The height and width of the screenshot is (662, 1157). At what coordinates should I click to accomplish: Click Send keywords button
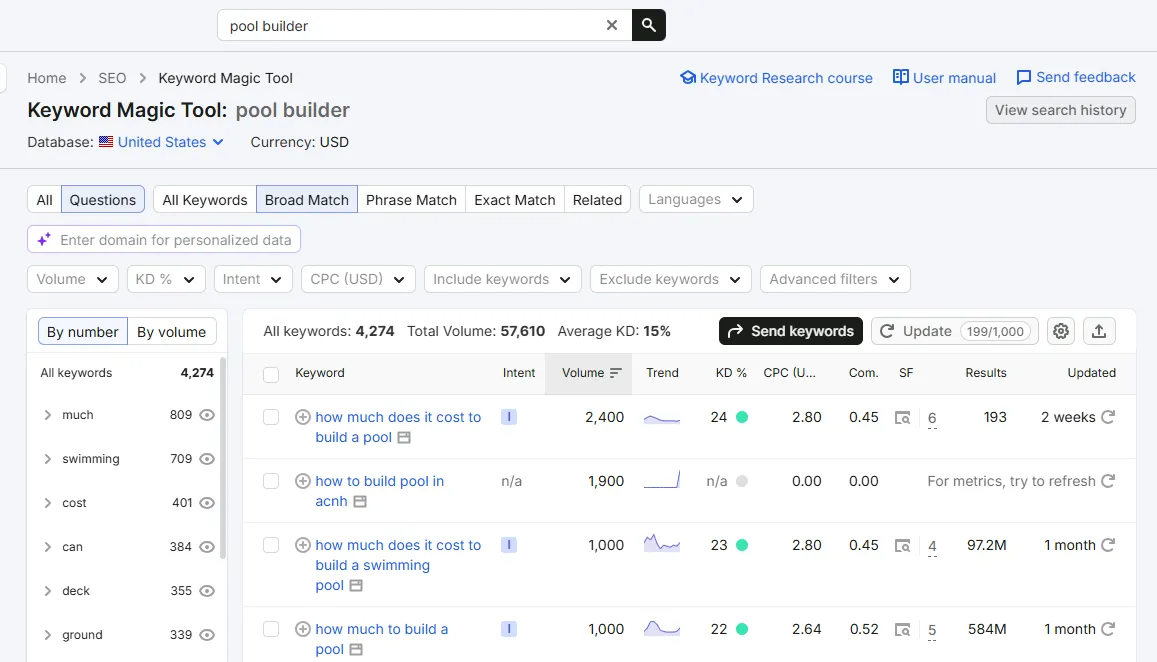click(790, 331)
